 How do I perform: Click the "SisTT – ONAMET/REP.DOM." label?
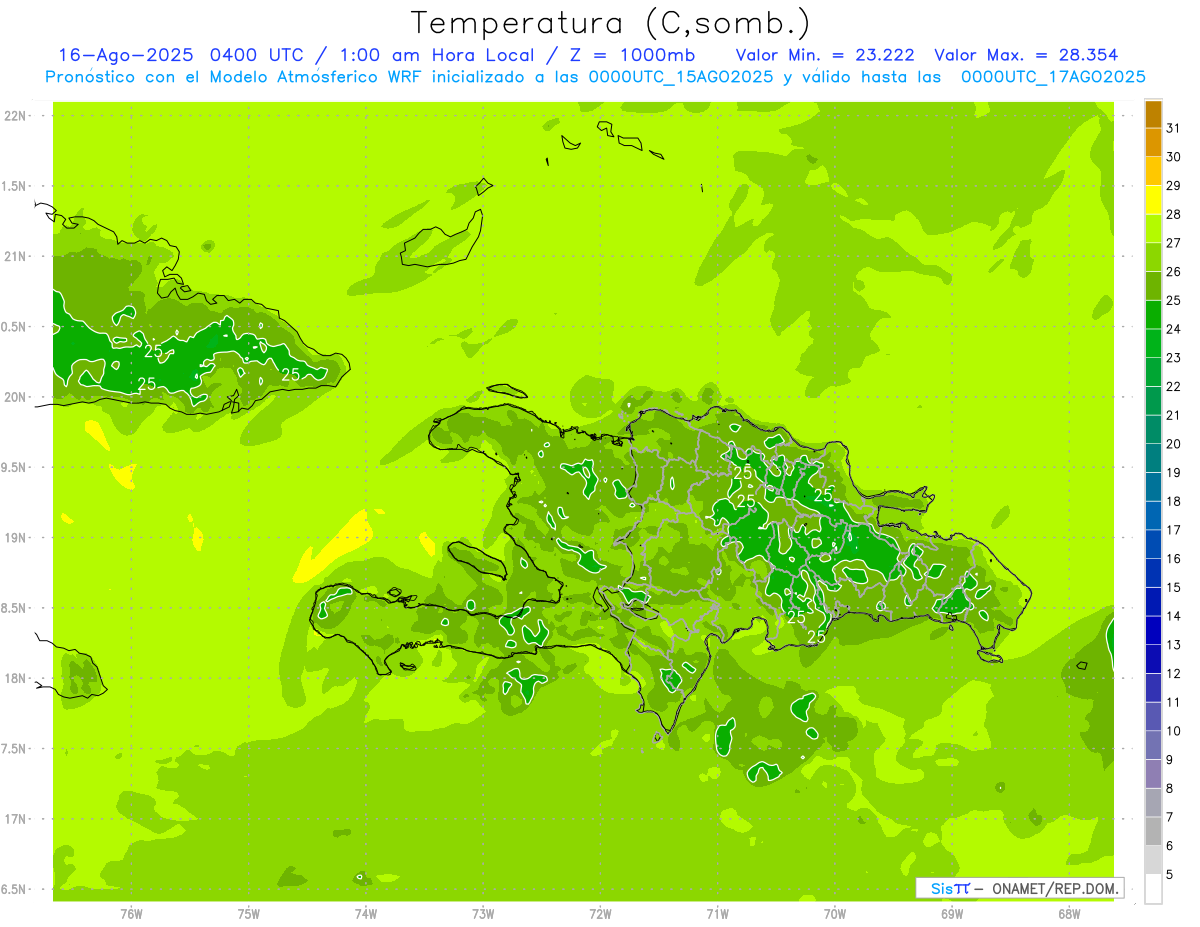(x=1020, y=888)
